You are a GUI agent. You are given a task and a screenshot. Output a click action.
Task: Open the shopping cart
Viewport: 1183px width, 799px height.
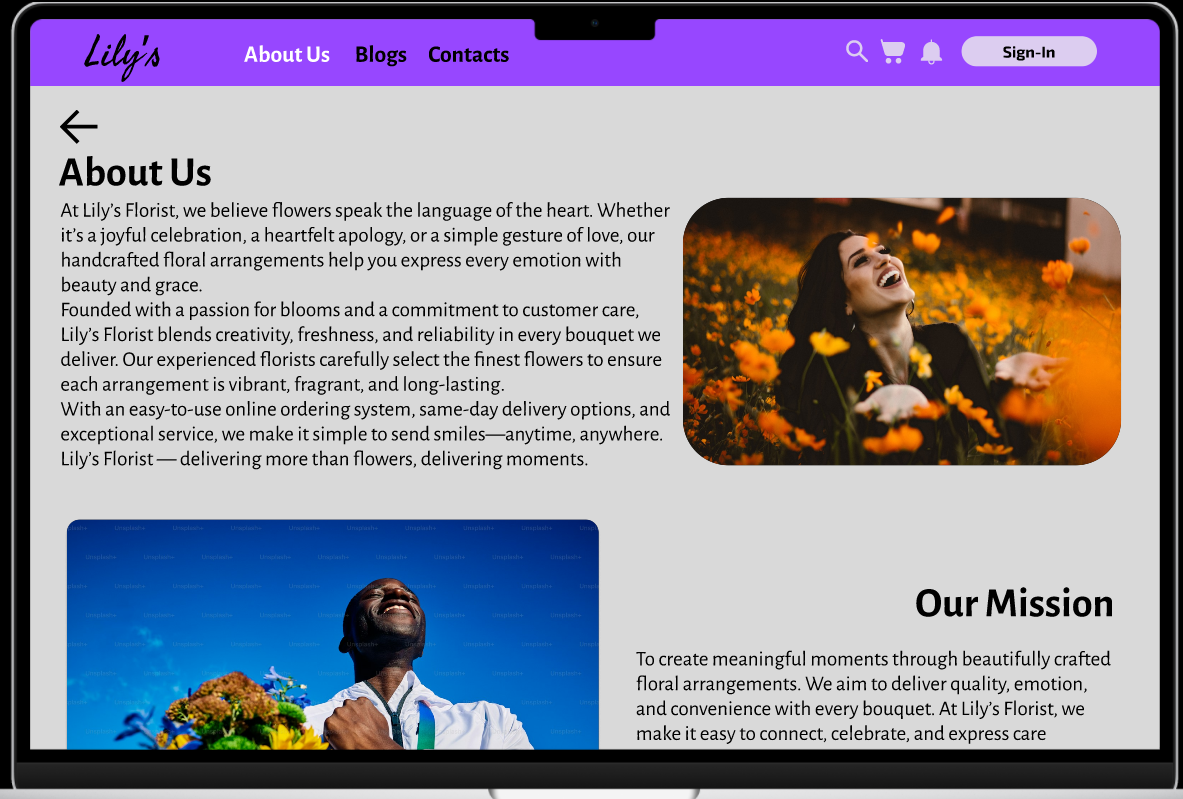[x=893, y=51]
